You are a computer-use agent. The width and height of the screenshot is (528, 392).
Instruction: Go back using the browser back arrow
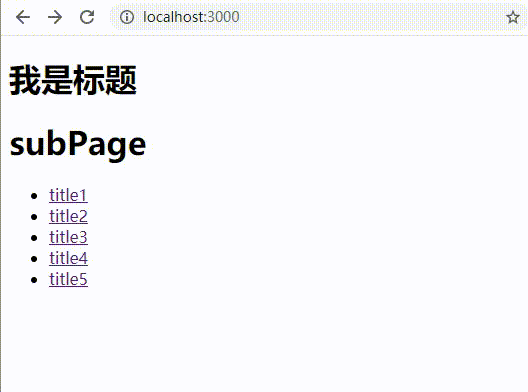23,17
